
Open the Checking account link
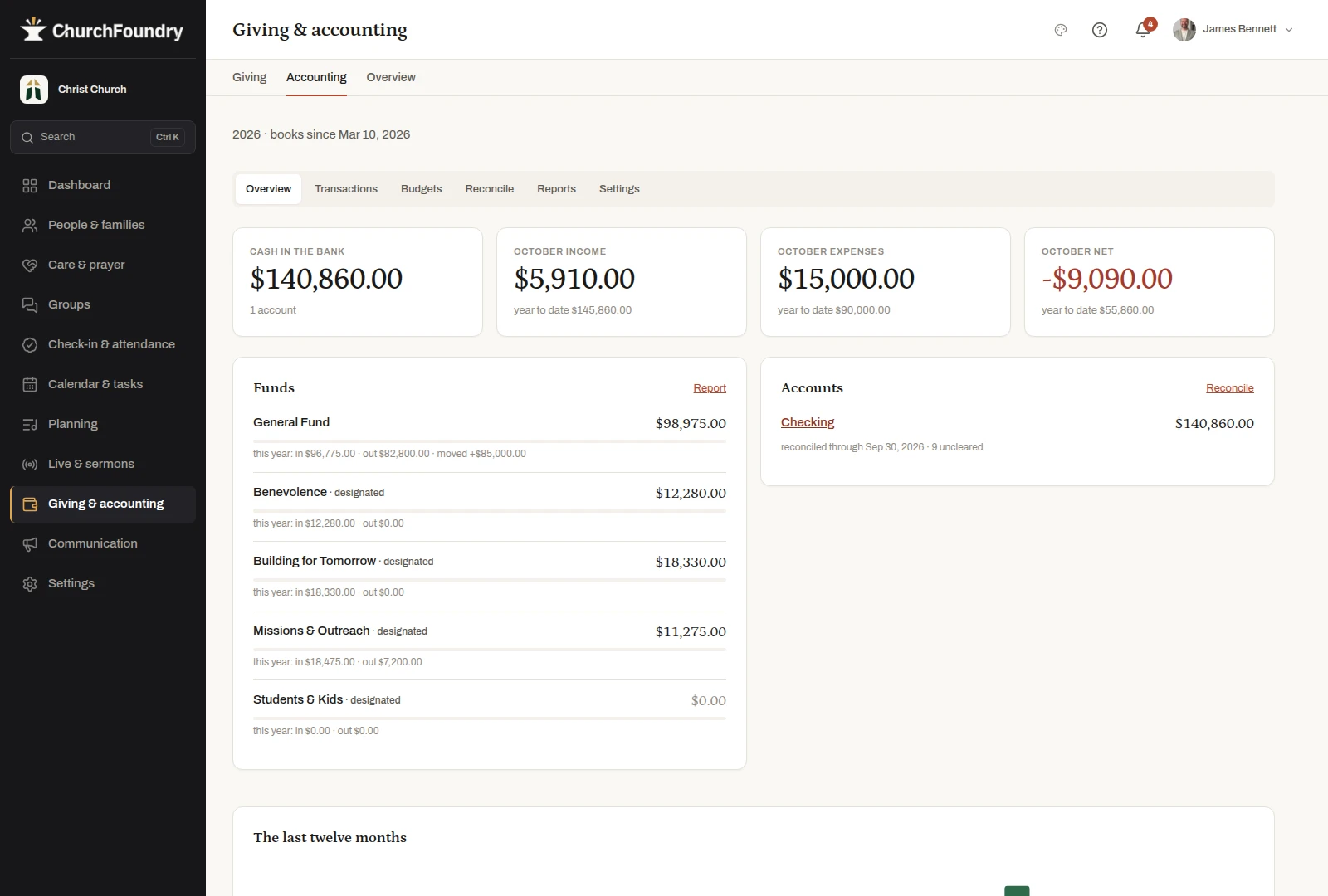click(808, 422)
